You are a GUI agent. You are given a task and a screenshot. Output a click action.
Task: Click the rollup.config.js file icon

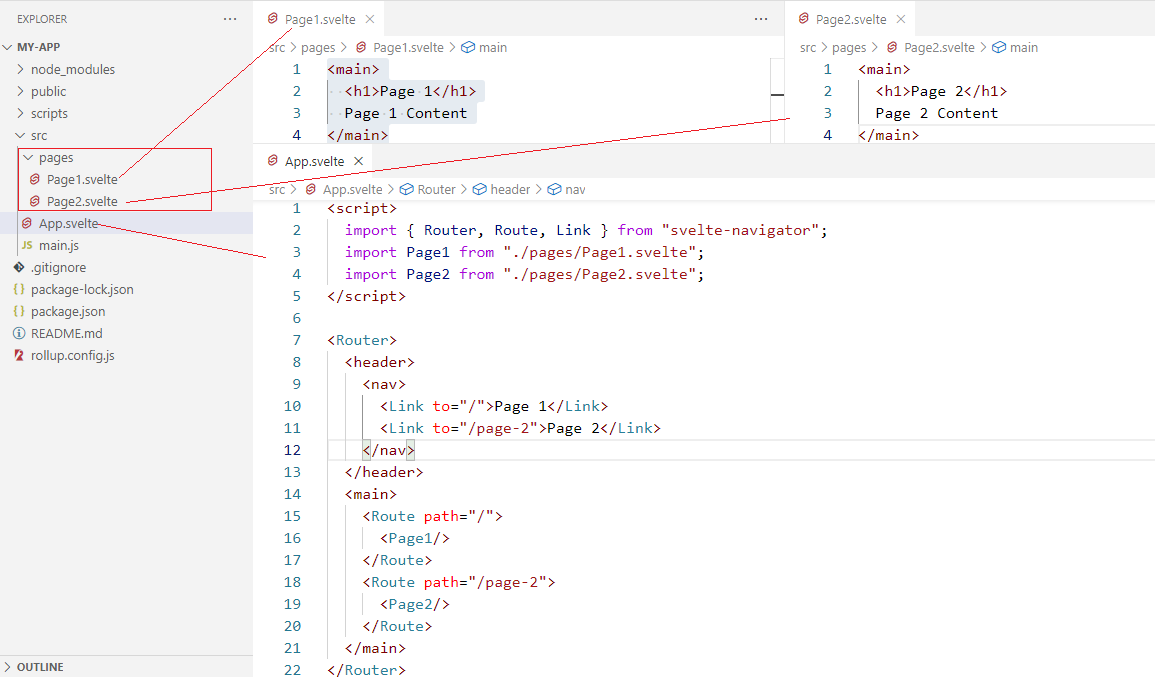pyautogui.click(x=19, y=355)
